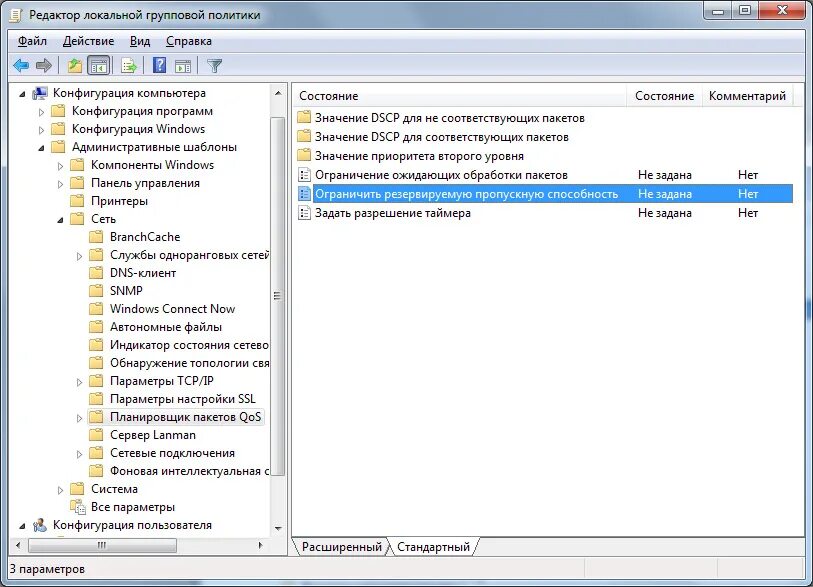Click tree vertical scrollbar up arrow

click(x=278, y=93)
